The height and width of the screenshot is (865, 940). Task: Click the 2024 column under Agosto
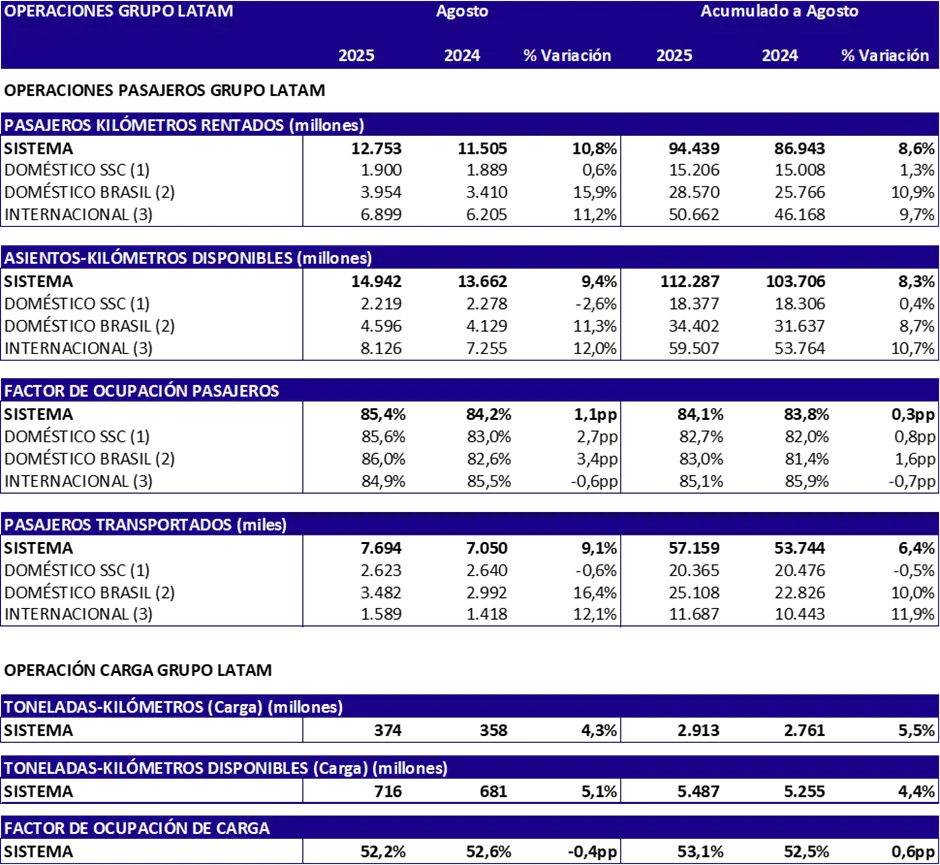462,56
